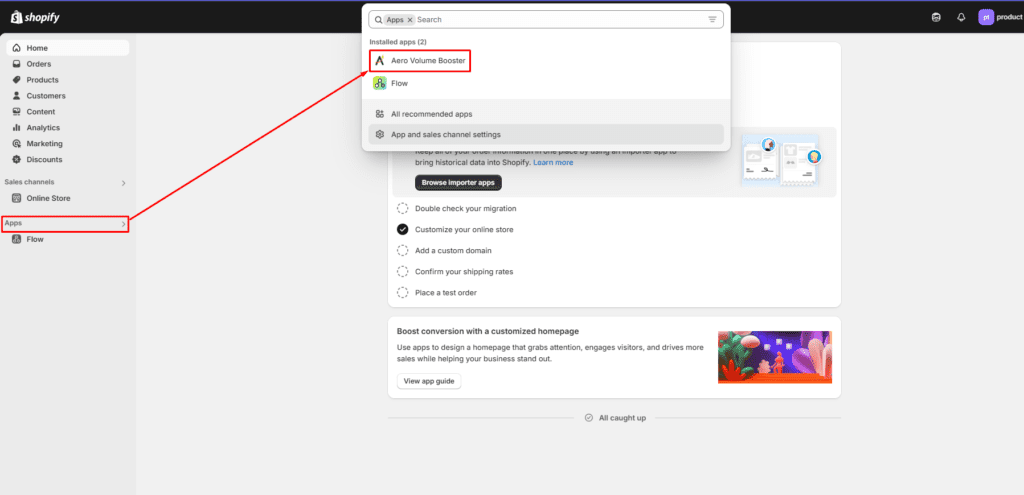Click the Shopify logo
The image size is (1024, 495).
[x=35, y=17]
